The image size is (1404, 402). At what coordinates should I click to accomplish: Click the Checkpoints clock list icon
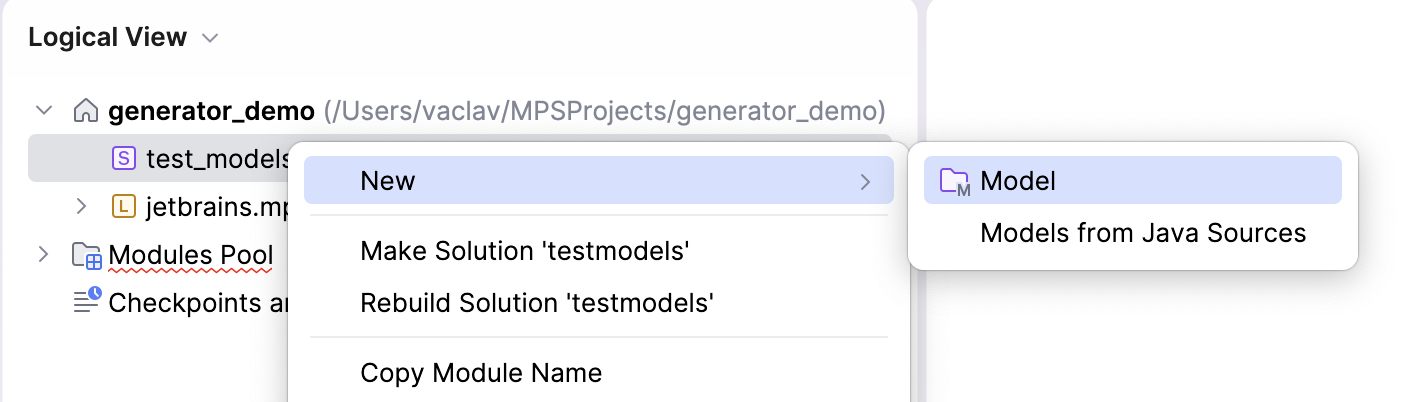(x=87, y=301)
